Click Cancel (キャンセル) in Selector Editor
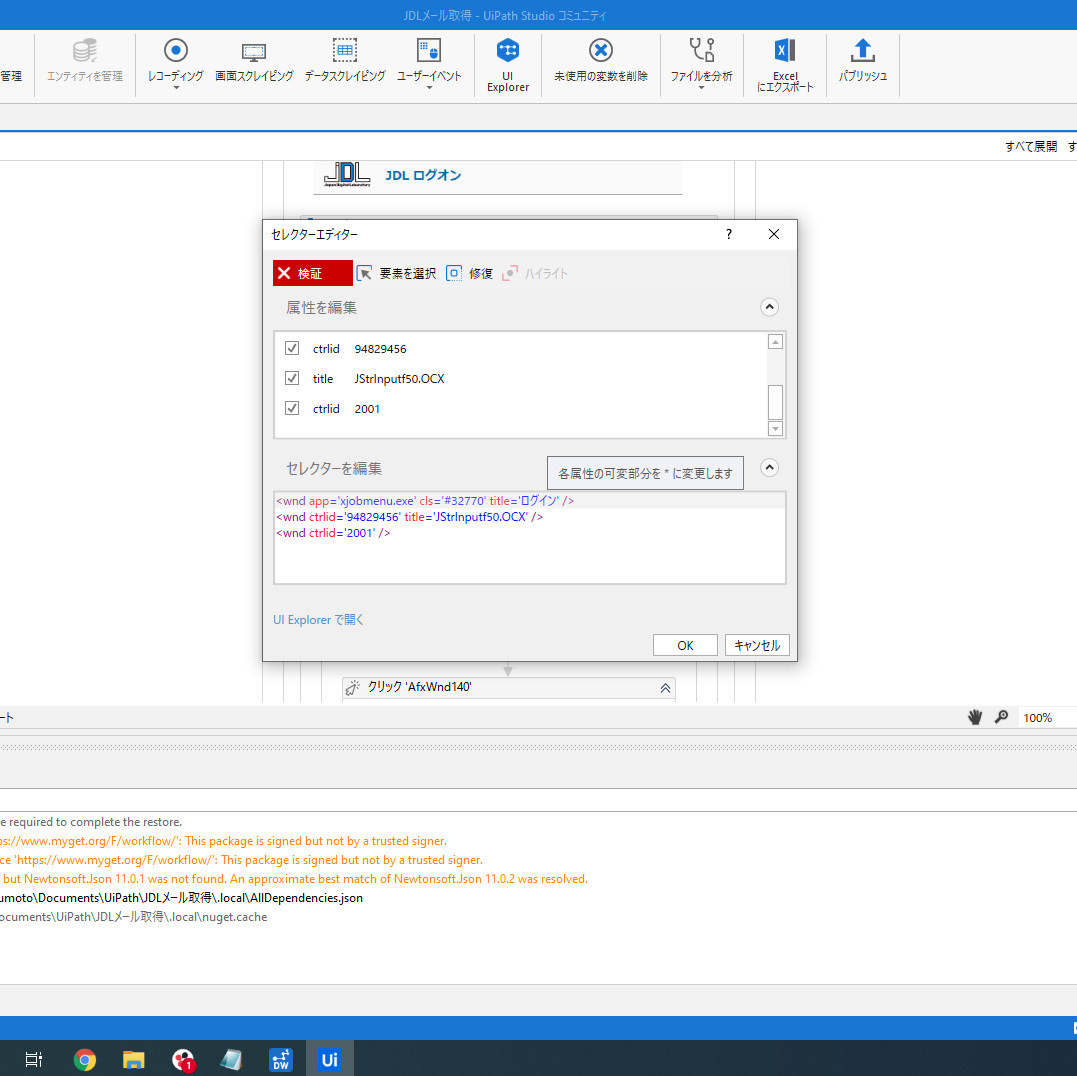This screenshot has width=1077, height=1076. pos(757,645)
